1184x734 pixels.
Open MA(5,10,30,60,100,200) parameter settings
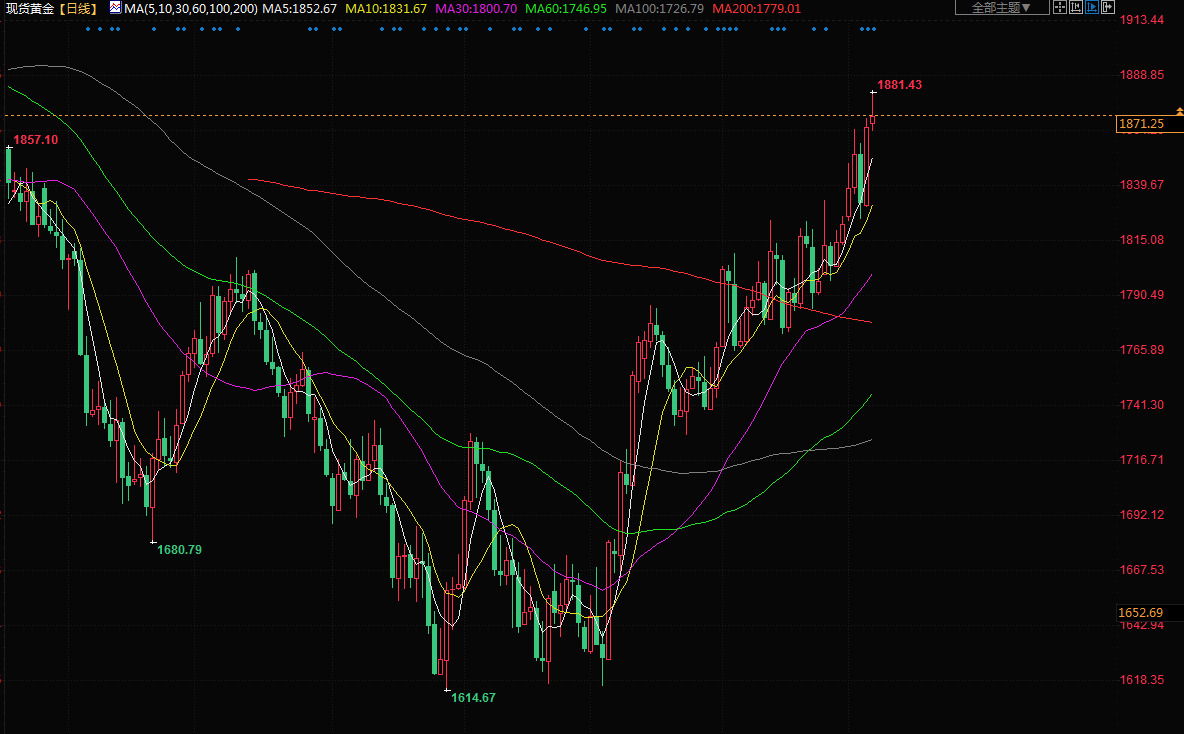pos(190,8)
